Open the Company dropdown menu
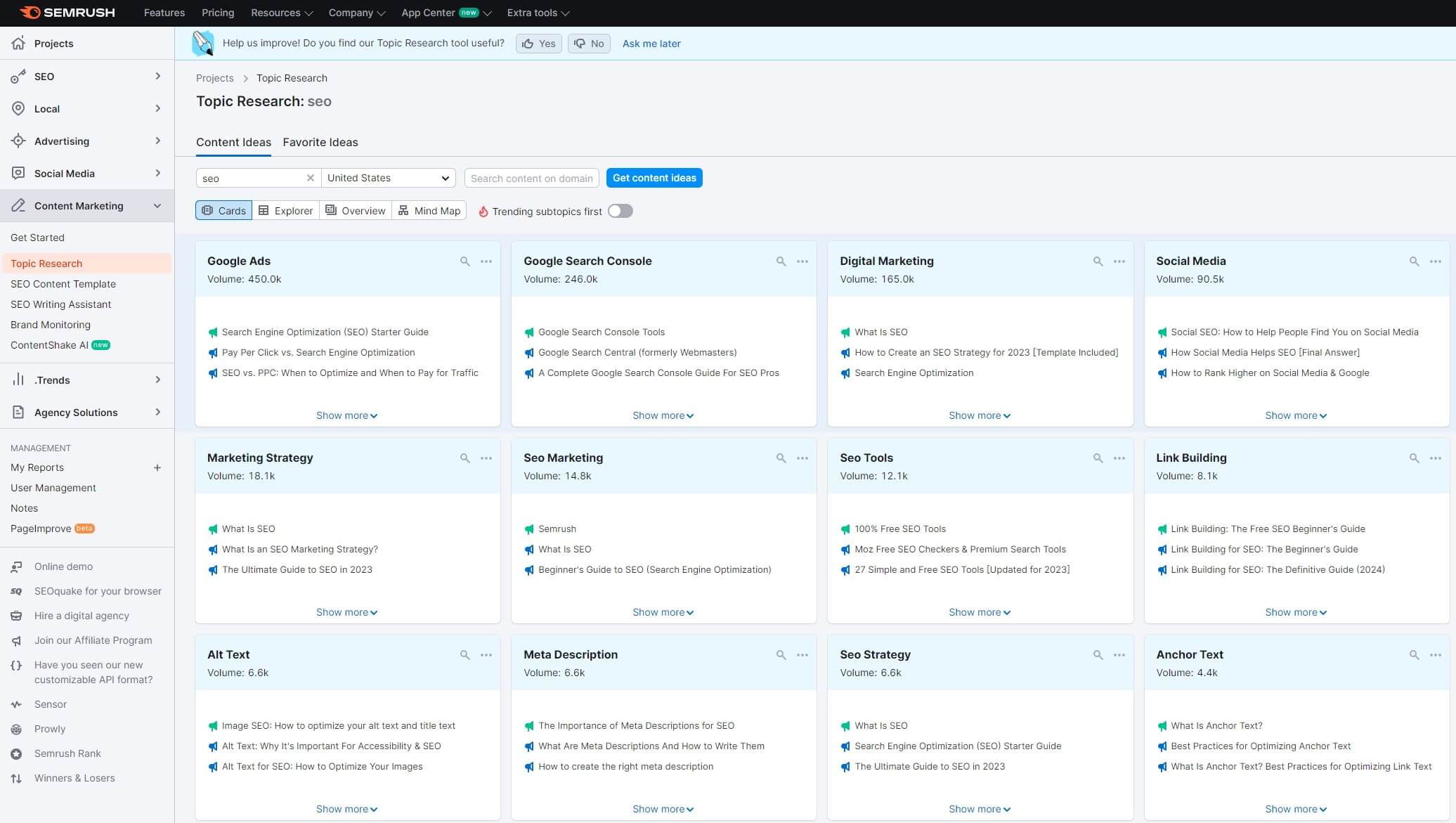The height and width of the screenshot is (823, 1456). [357, 13]
